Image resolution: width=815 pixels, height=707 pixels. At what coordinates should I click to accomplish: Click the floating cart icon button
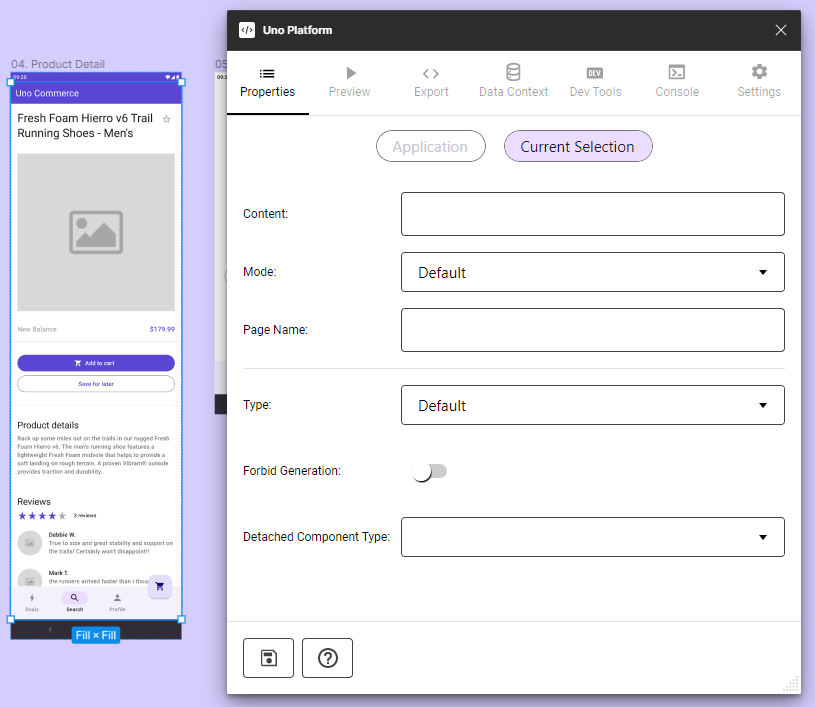(x=160, y=586)
